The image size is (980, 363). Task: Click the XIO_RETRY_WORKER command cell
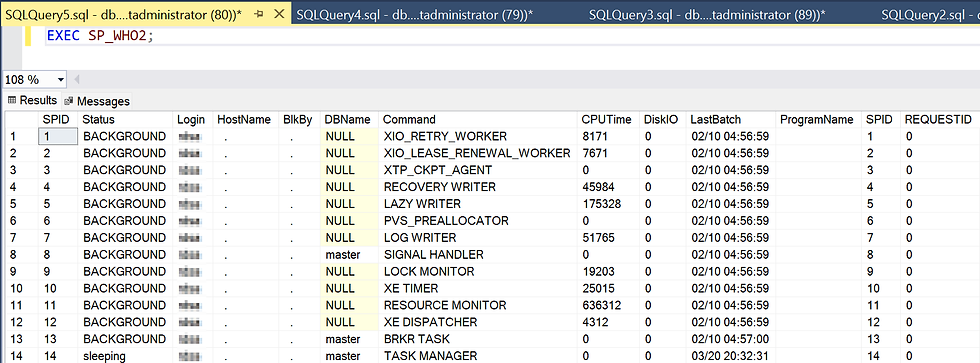tap(478, 136)
